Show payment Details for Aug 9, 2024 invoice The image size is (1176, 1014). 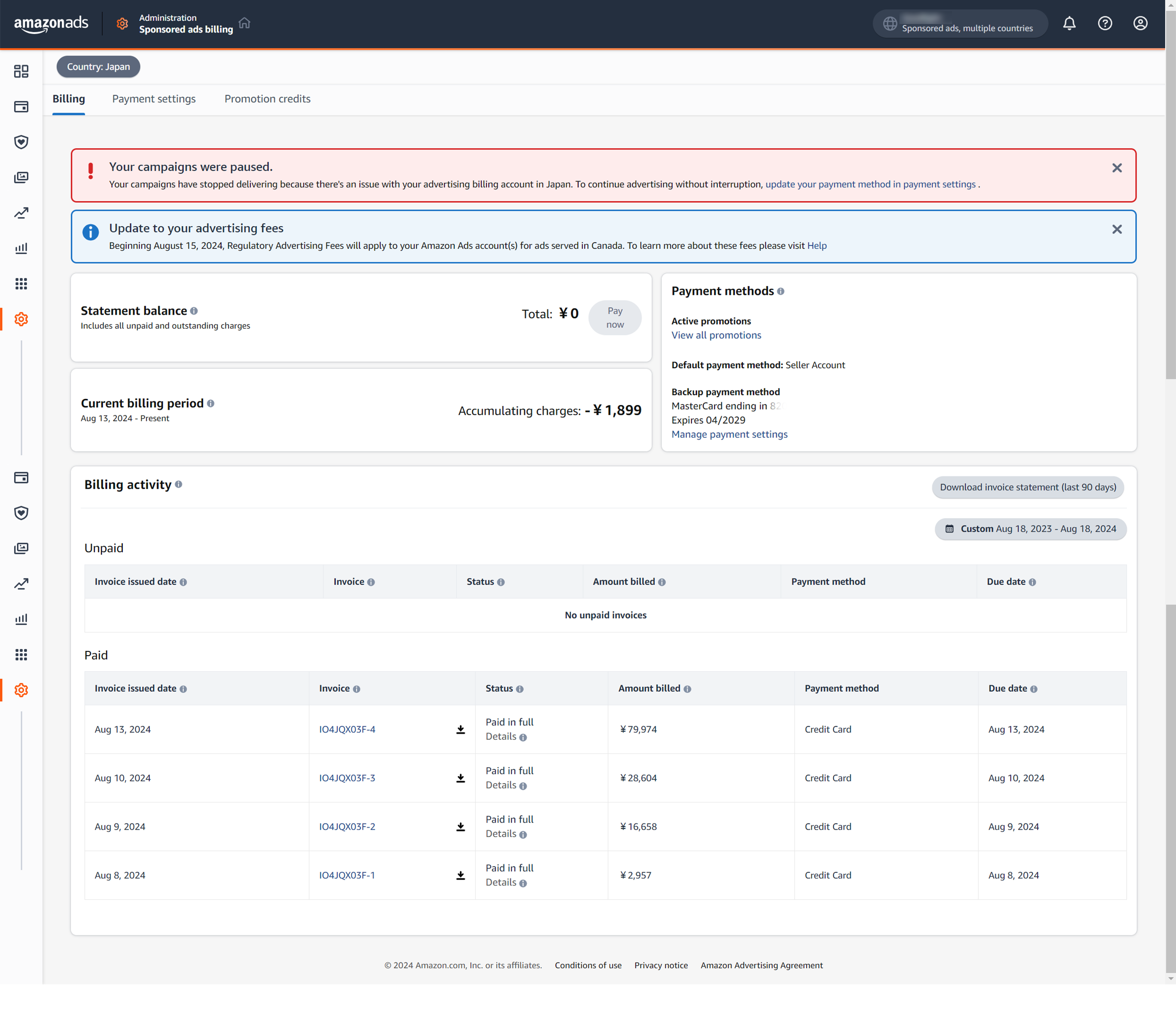coord(506,834)
